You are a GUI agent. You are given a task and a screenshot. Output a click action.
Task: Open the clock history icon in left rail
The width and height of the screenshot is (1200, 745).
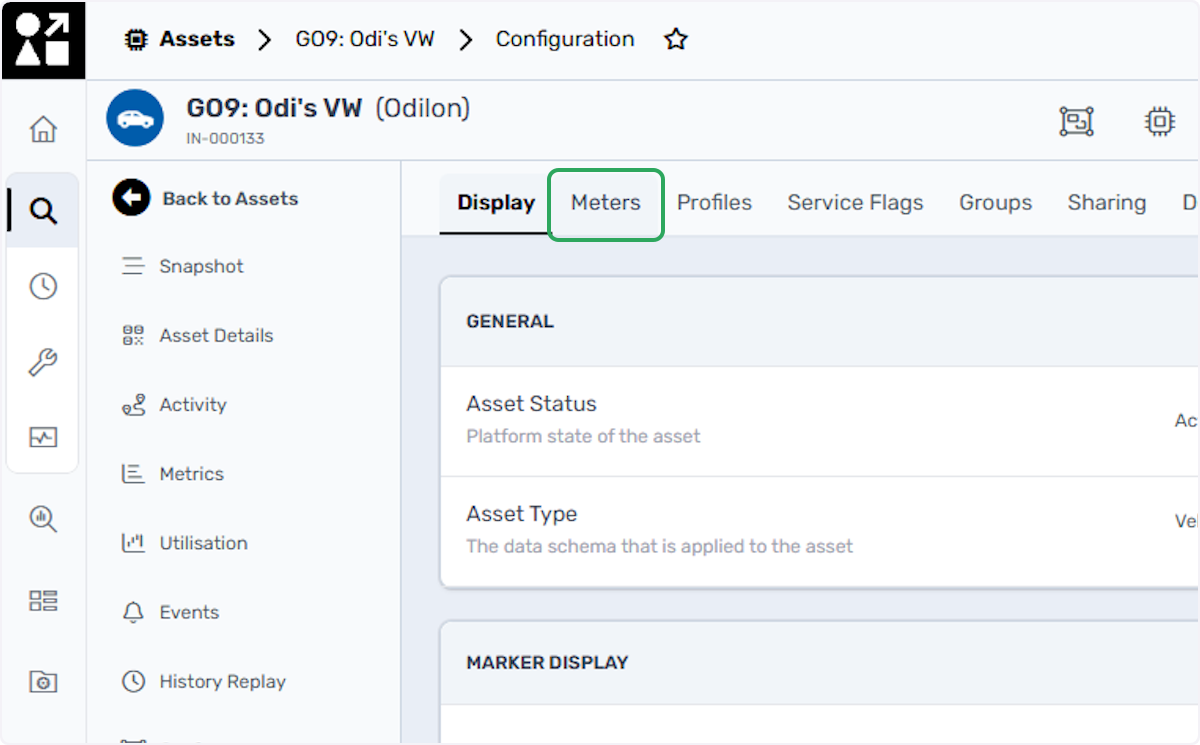43,286
